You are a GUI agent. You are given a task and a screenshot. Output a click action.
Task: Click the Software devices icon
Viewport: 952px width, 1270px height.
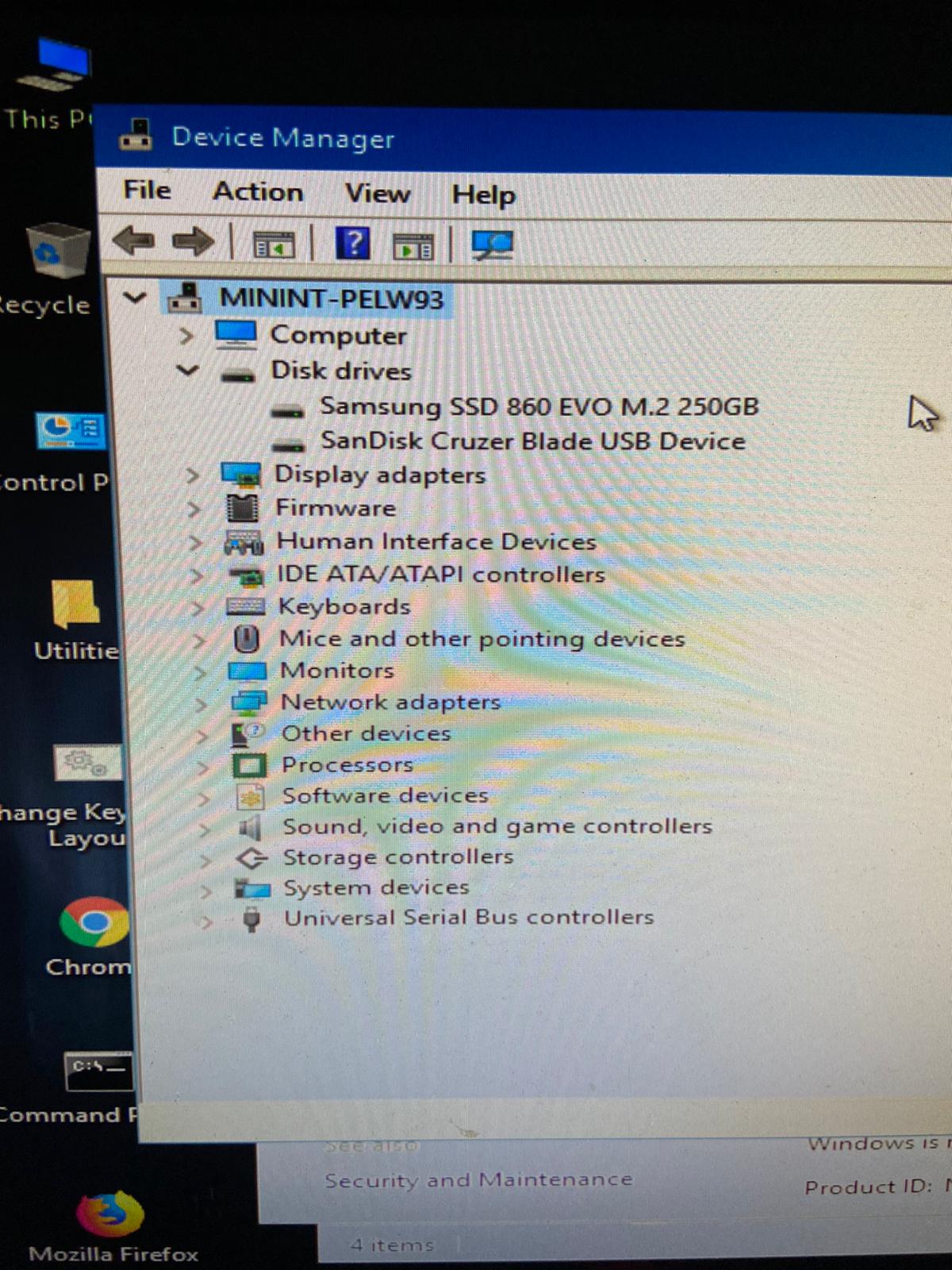tap(251, 796)
